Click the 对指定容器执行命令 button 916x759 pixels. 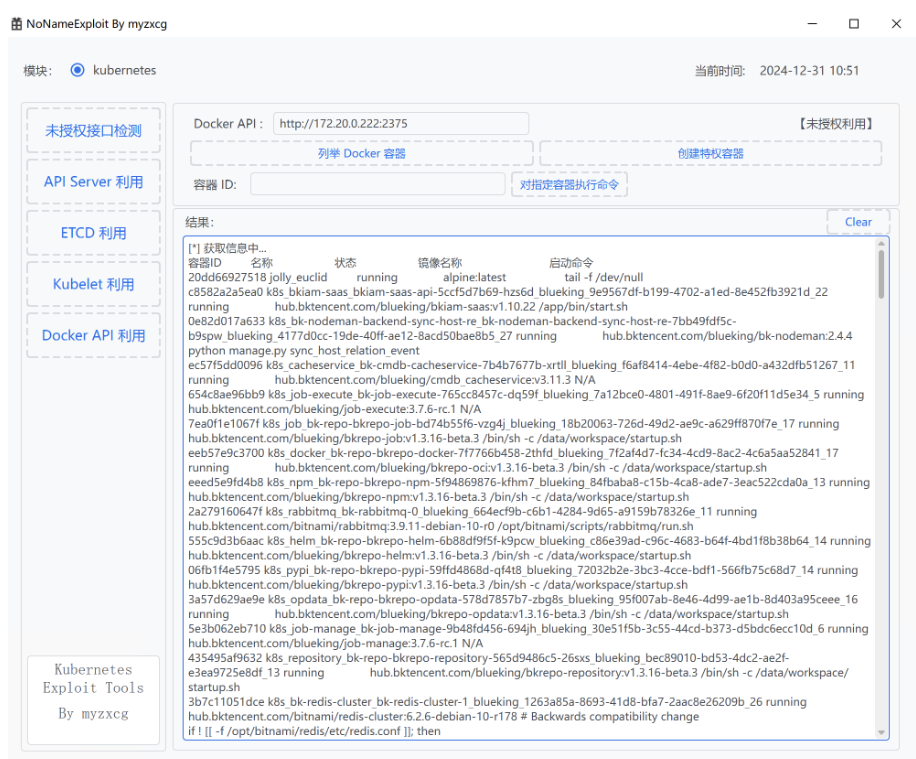570,185
